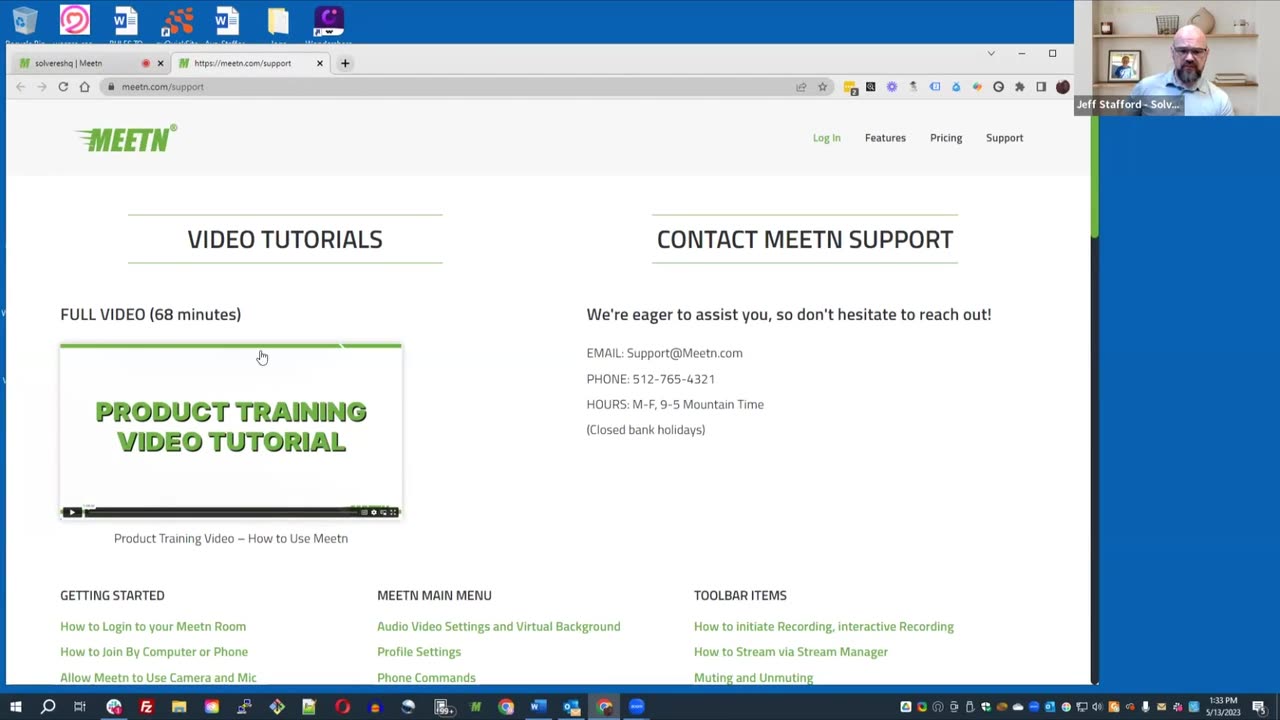Image resolution: width=1280 pixels, height=720 pixels.
Task: Play the Product Training video
Action: [x=71, y=512]
